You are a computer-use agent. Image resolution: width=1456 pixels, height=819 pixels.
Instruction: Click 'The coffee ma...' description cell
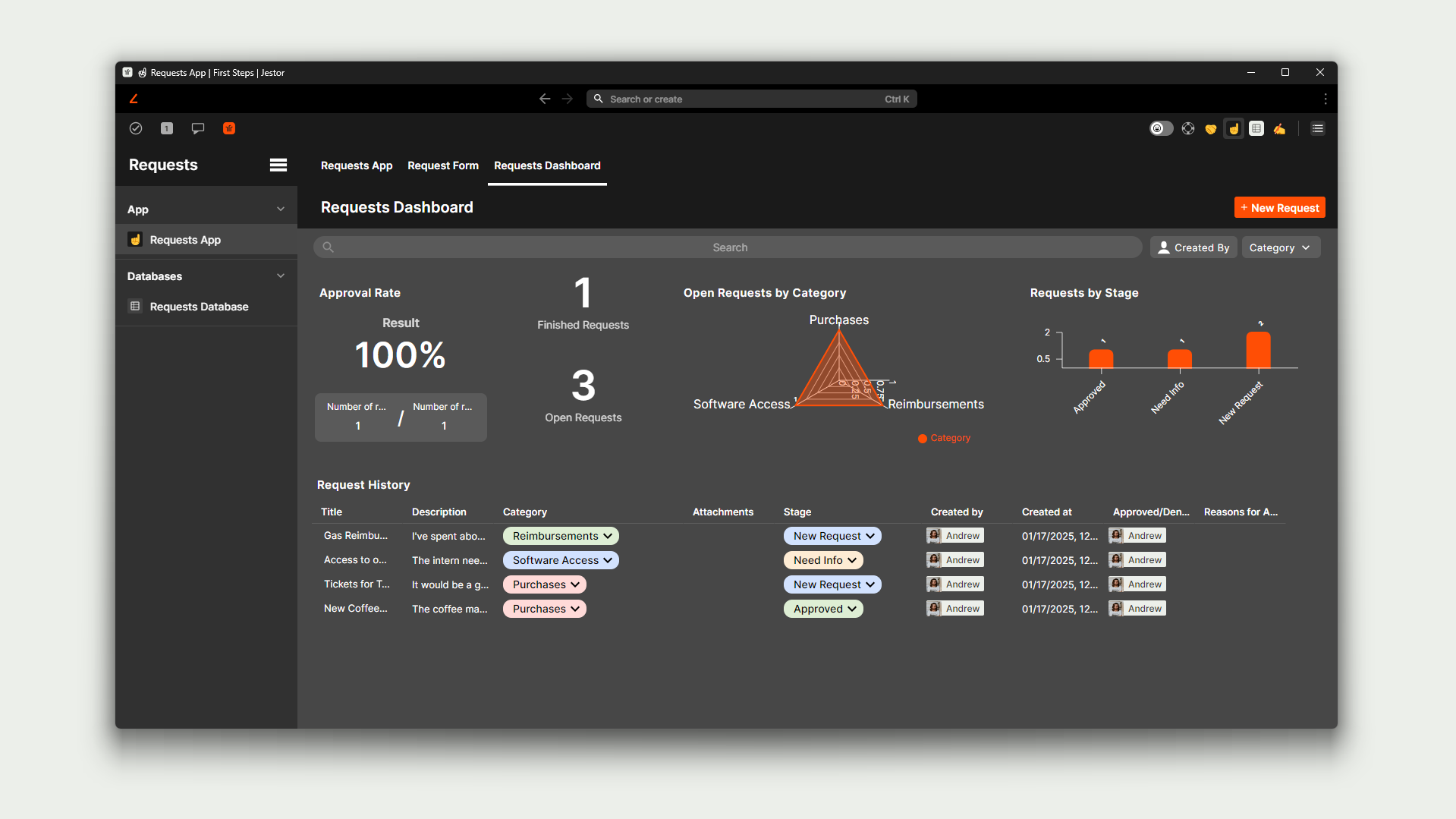pos(450,609)
